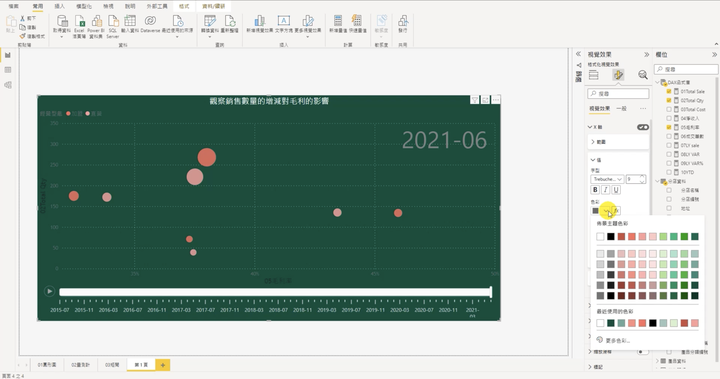Uncheck the 05毛利率 field checkbox
The height and width of the screenshot is (379, 720).
[669, 127]
